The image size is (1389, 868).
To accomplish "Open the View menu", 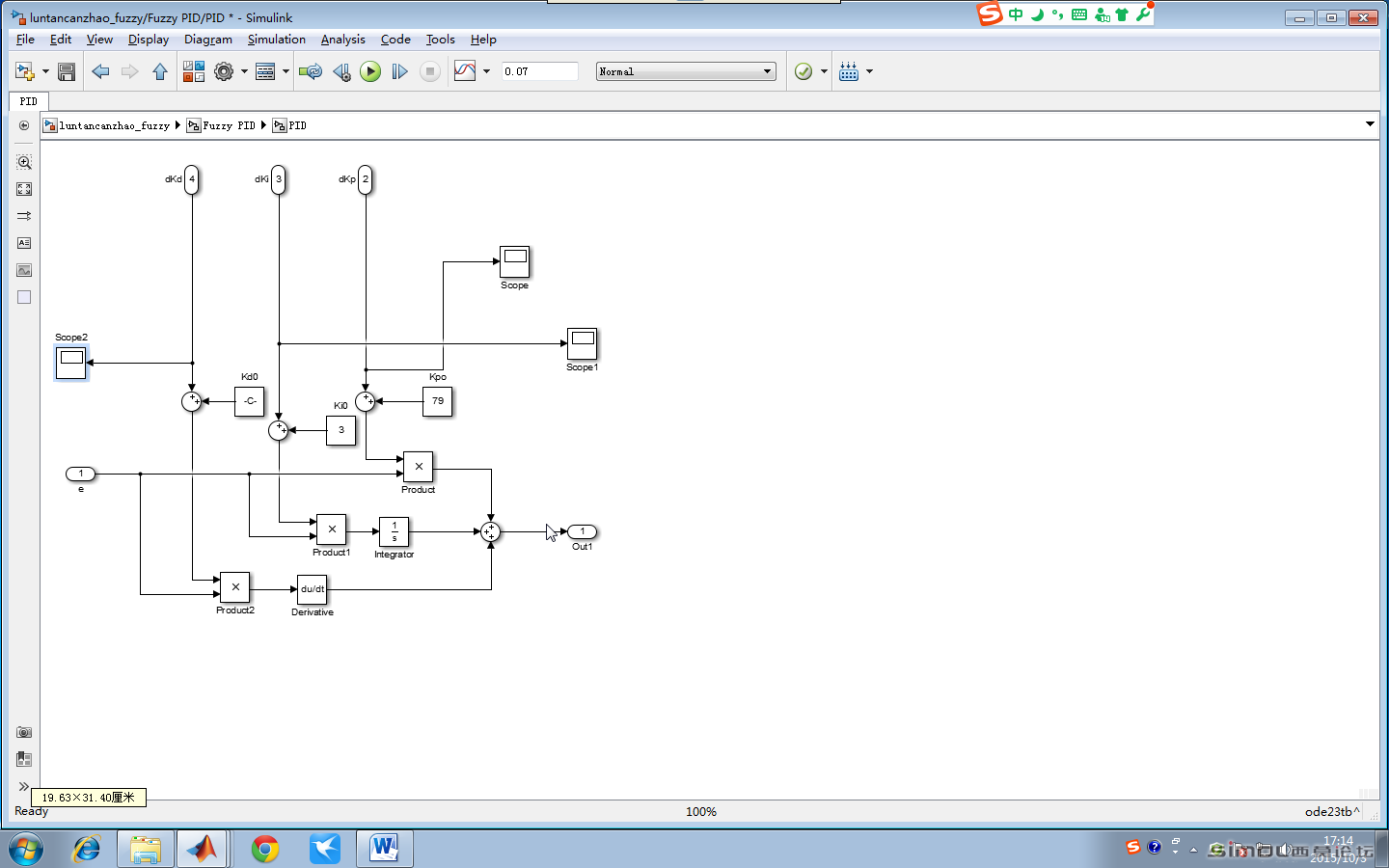I will (x=99, y=40).
